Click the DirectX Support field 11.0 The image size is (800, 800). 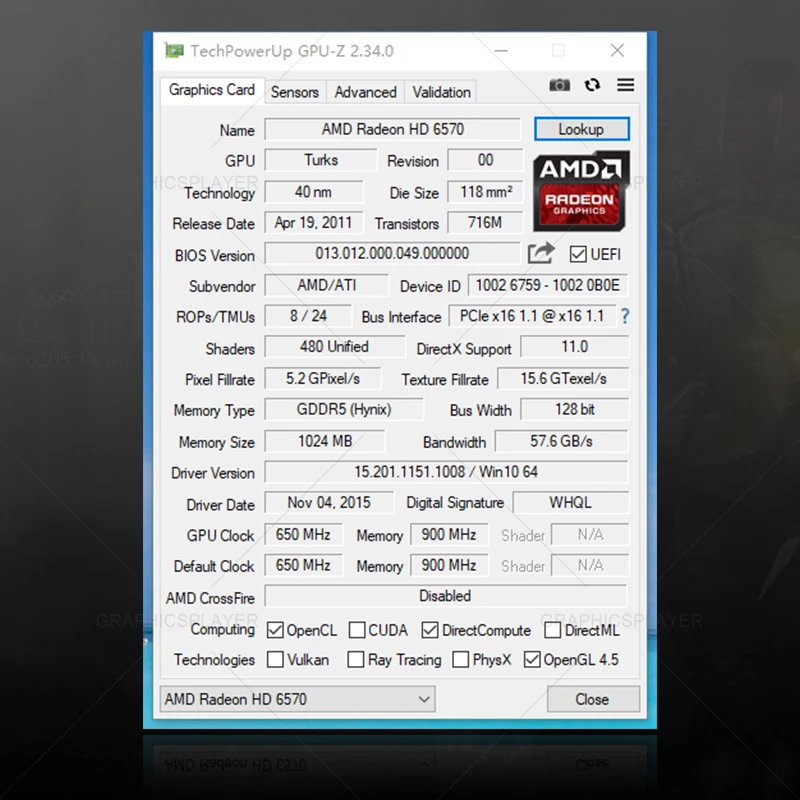click(574, 347)
